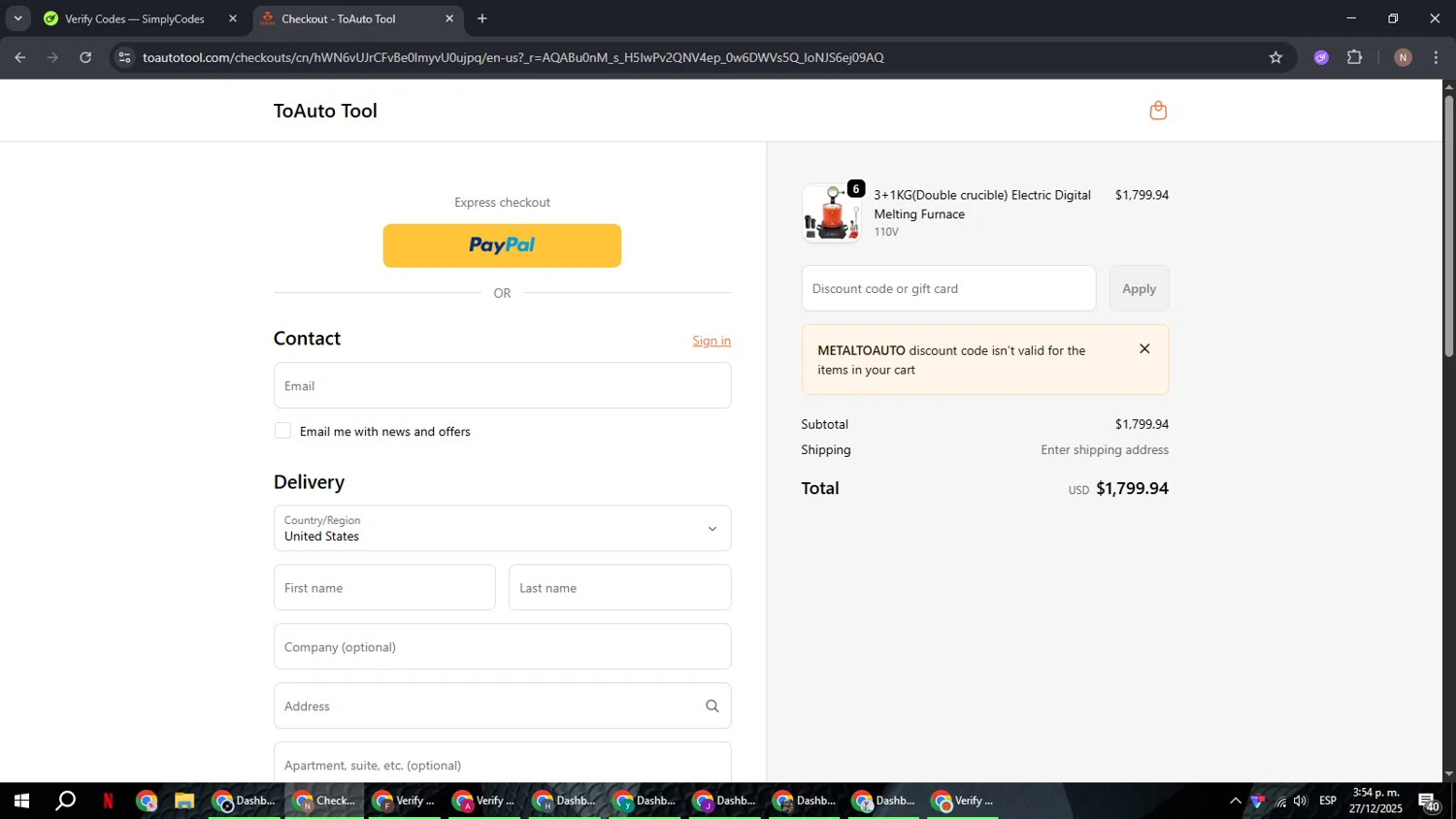Open the pinned Chrome icon beside Netflix
1456x819 pixels.
[147, 801]
